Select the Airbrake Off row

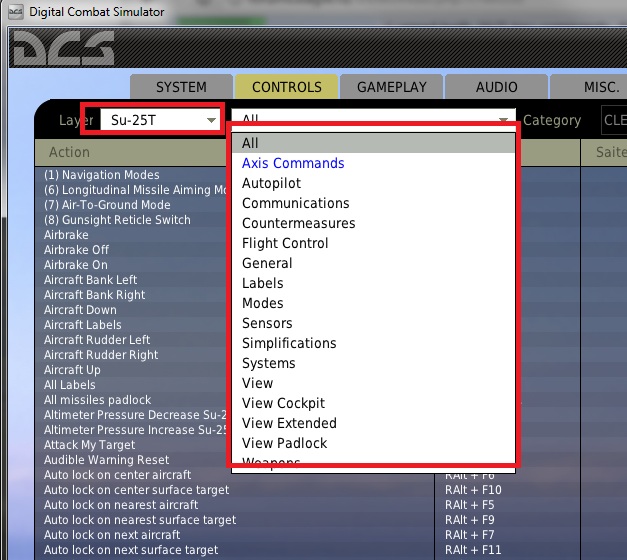click(76, 250)
